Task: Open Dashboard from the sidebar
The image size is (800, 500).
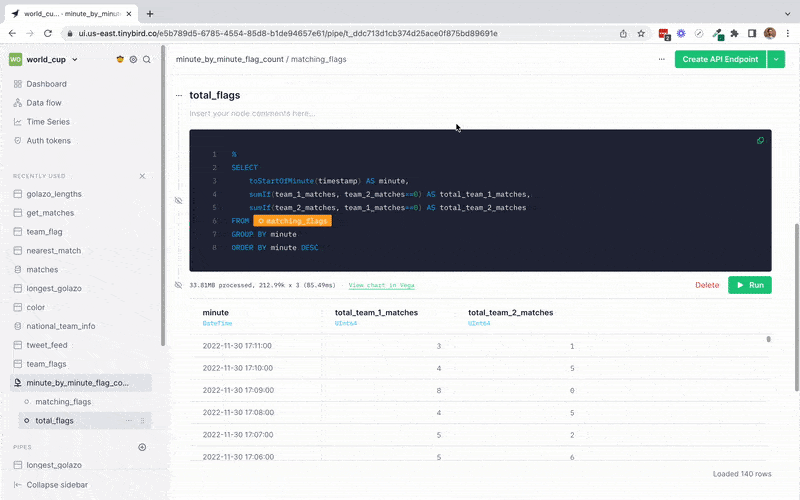Action: 46,84
